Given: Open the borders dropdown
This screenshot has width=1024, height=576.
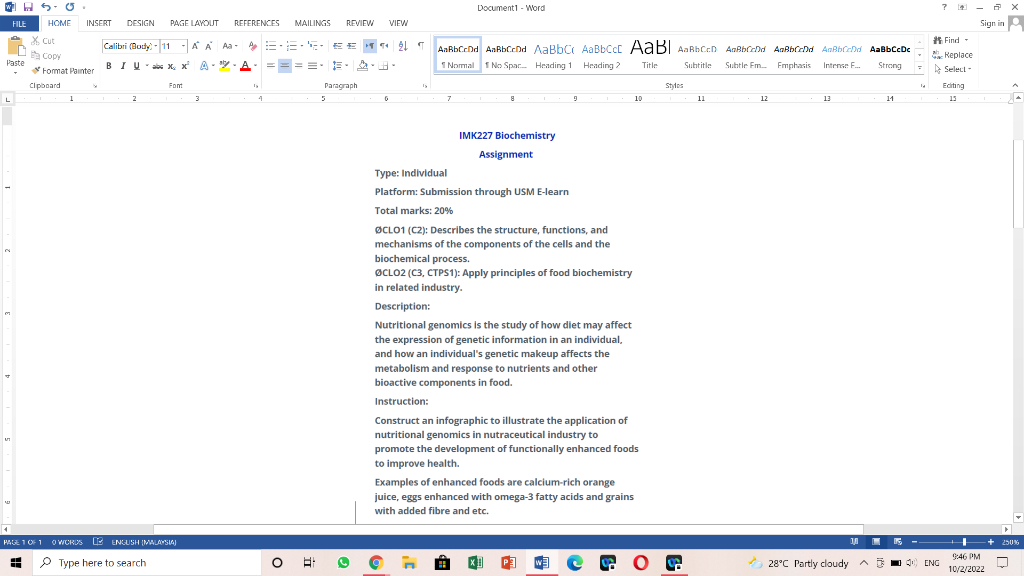Looking at the screenshot, I should click(393, 66).
